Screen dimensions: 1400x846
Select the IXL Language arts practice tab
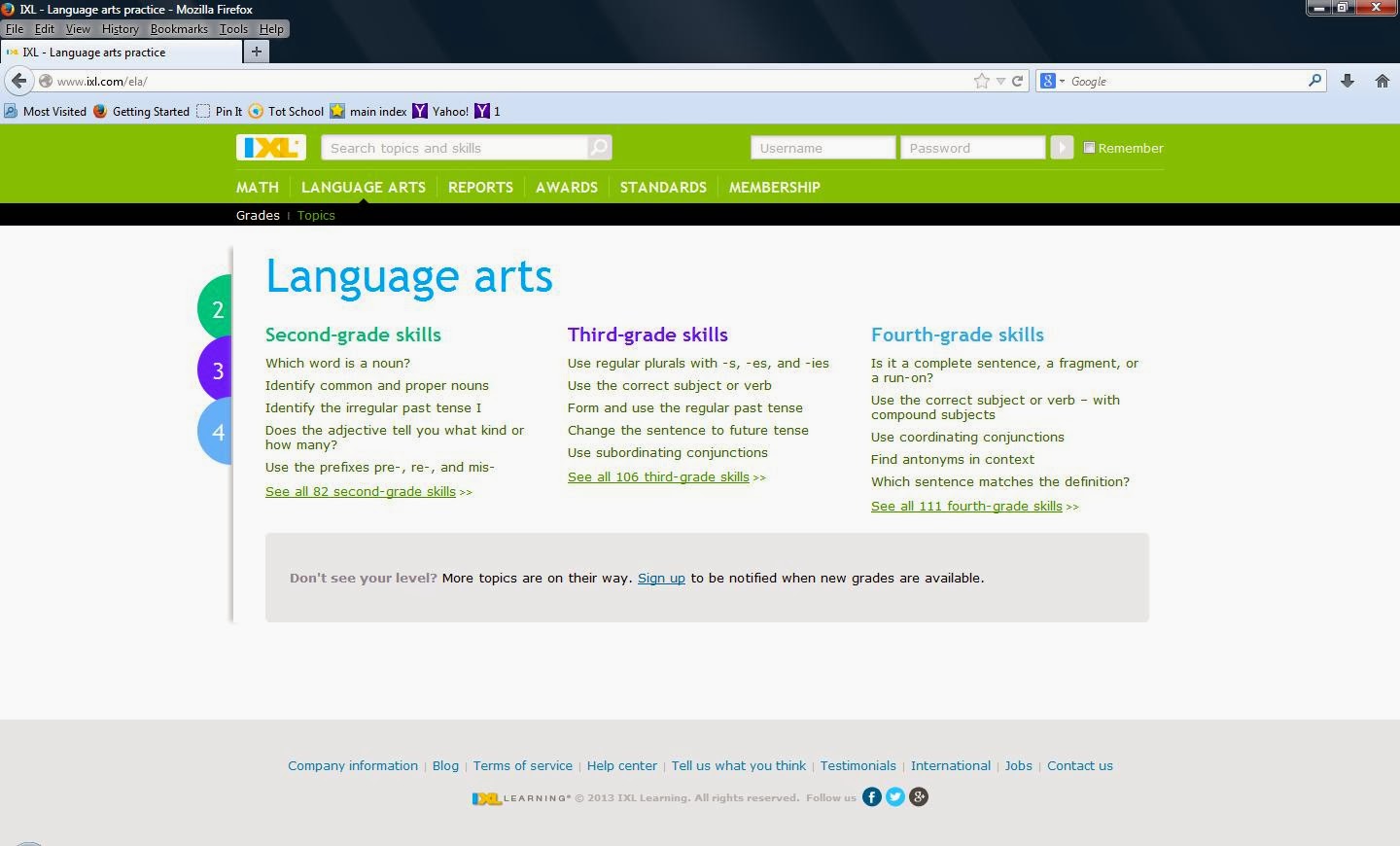click(122, 53)
